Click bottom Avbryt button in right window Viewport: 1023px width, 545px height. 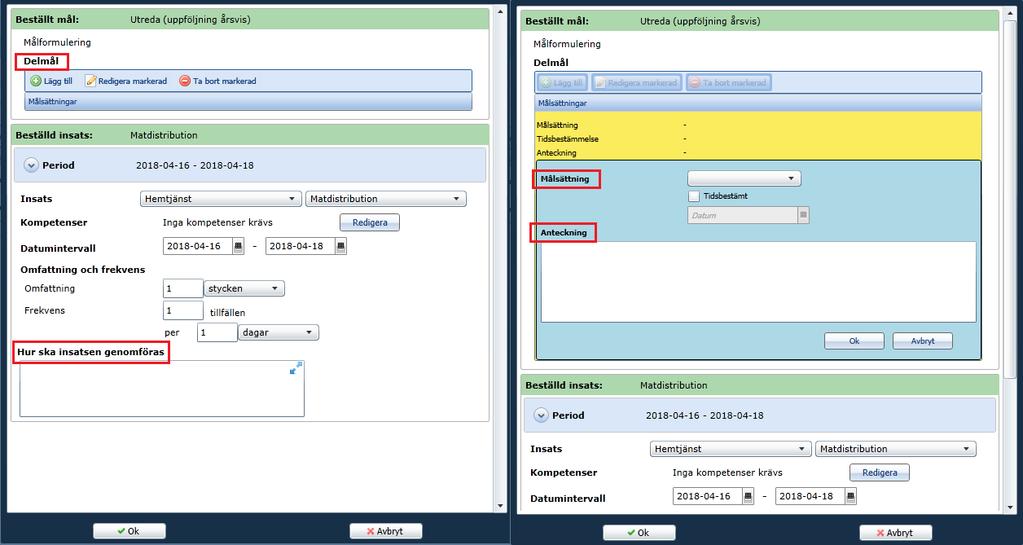895,533
